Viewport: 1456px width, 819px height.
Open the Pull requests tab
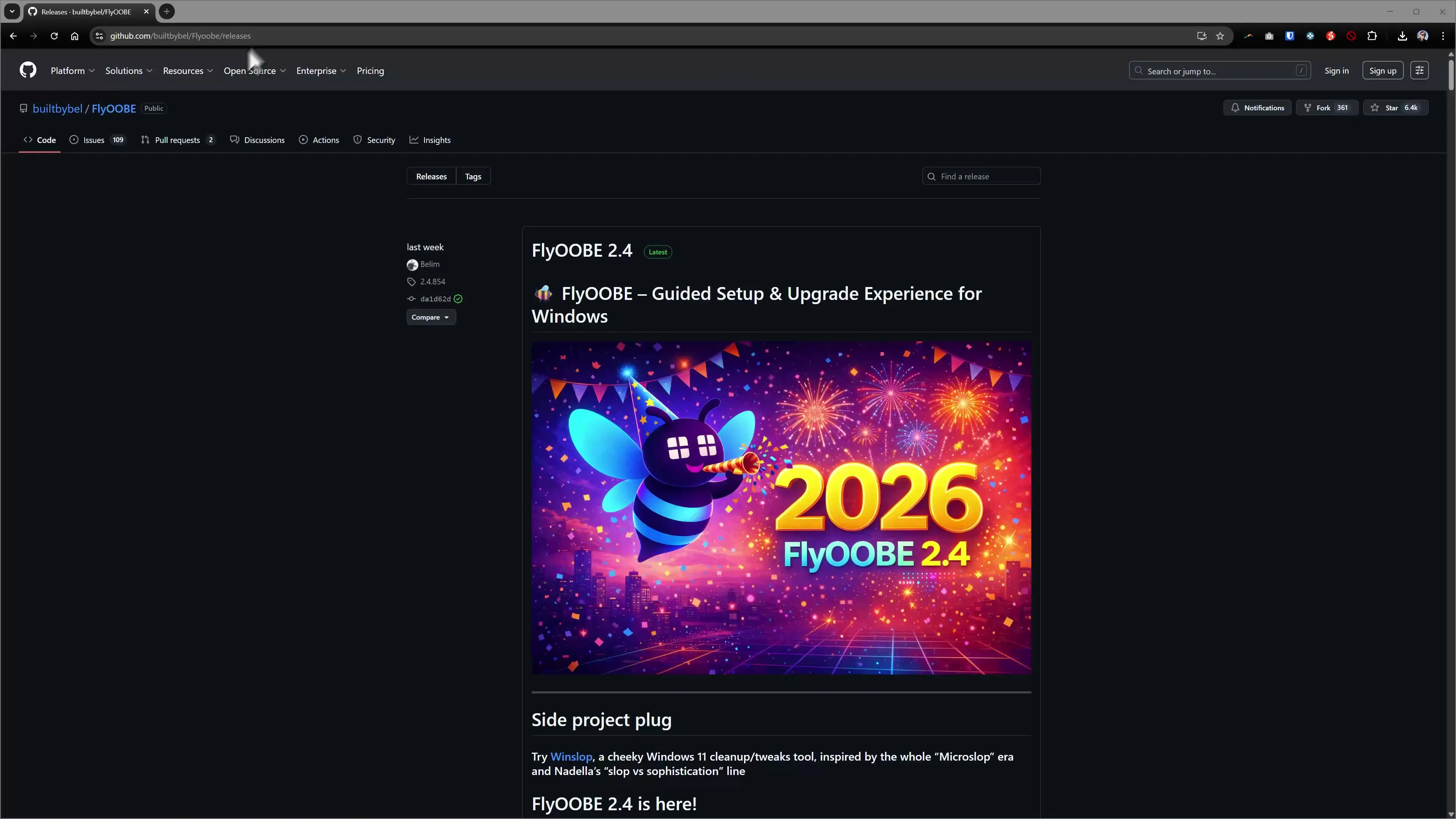(177, 140)
